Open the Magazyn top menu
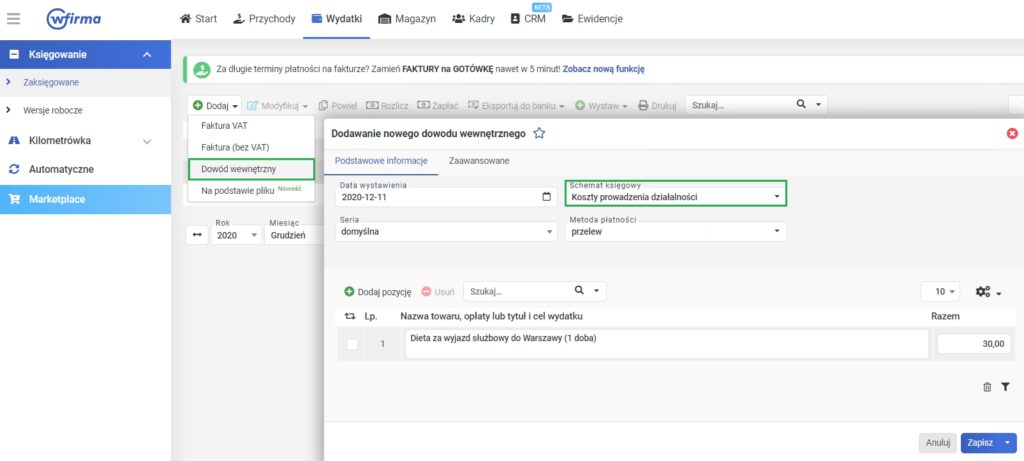The image size is (1024, 461). pyautogui.click(x=406, y=19)
